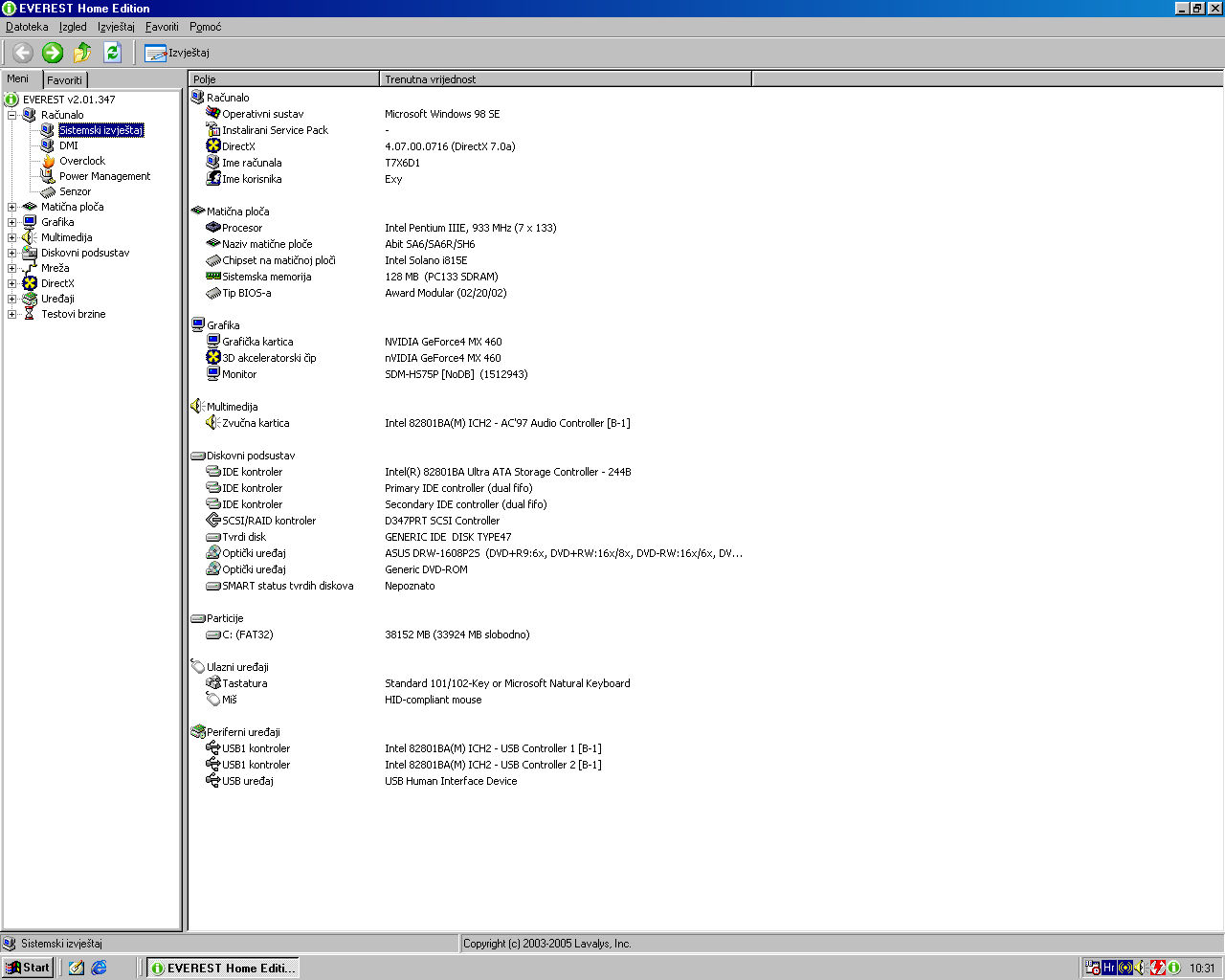Image resolution: width=1225 pixels, height=980 pixels.
Task: Click the Tvrdi disk drive icon
Action: (213, 536)
